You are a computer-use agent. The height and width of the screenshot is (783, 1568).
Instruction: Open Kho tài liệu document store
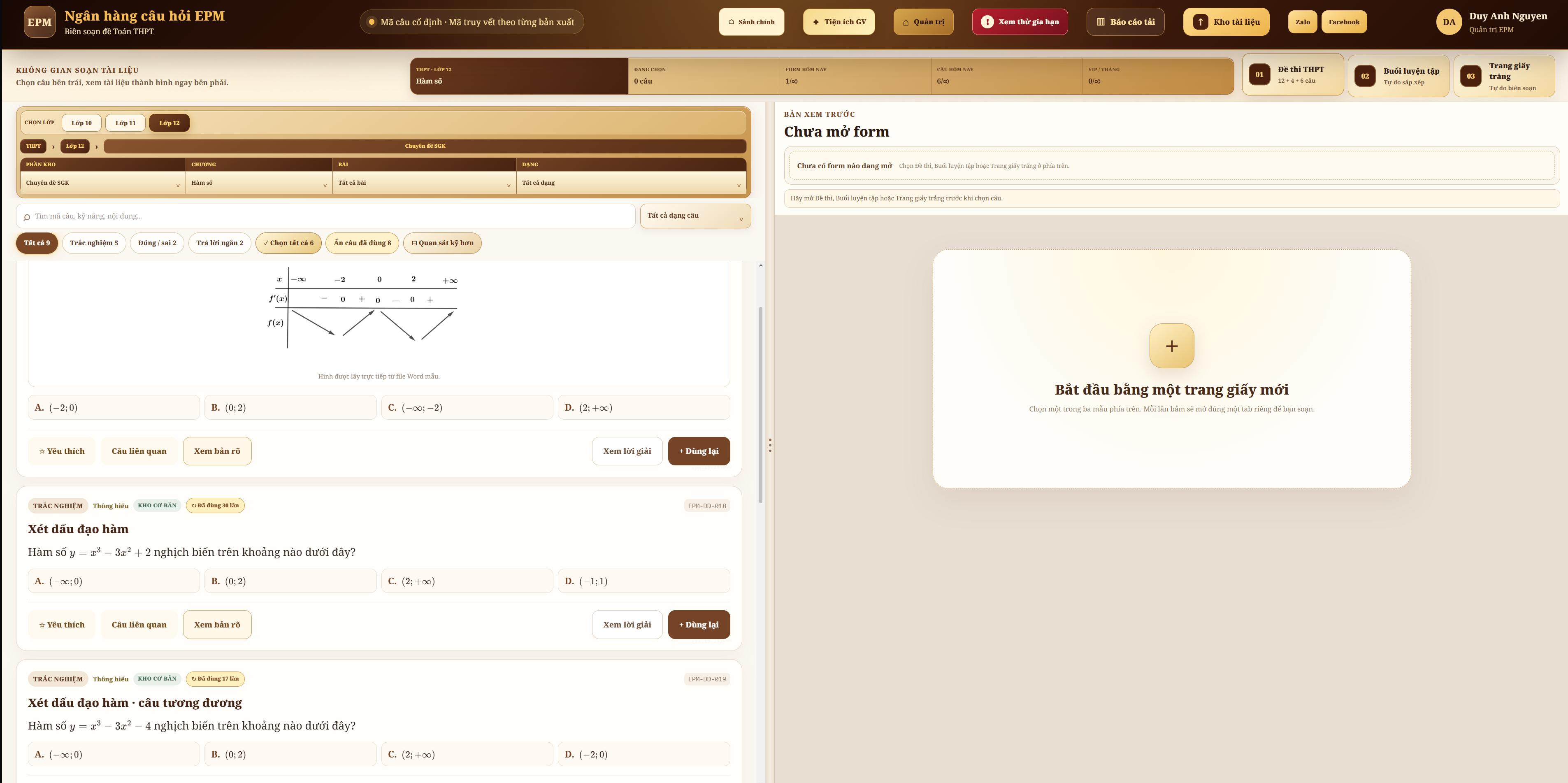pos(1226,22)
